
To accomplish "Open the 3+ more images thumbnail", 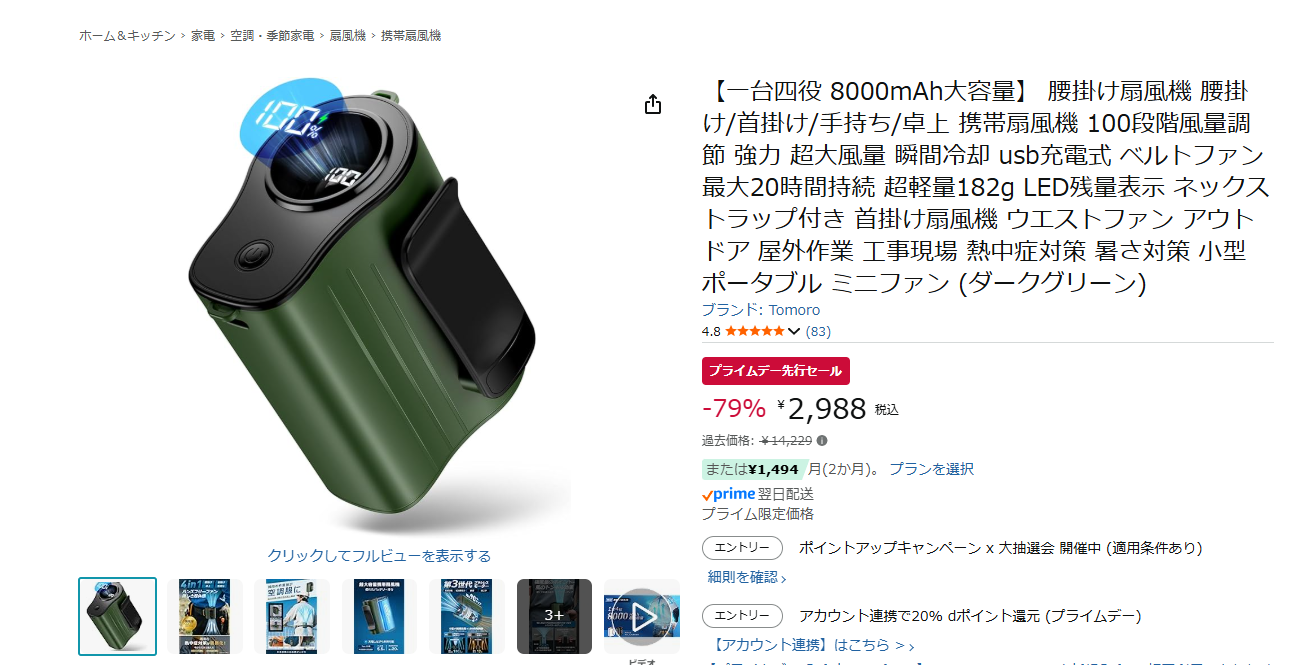I will (554, 616).
